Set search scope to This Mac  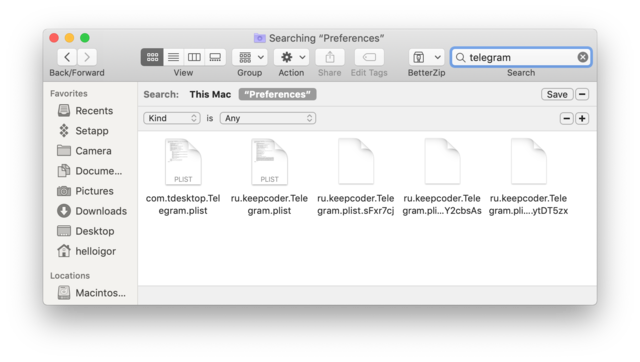tap(210, 94)
